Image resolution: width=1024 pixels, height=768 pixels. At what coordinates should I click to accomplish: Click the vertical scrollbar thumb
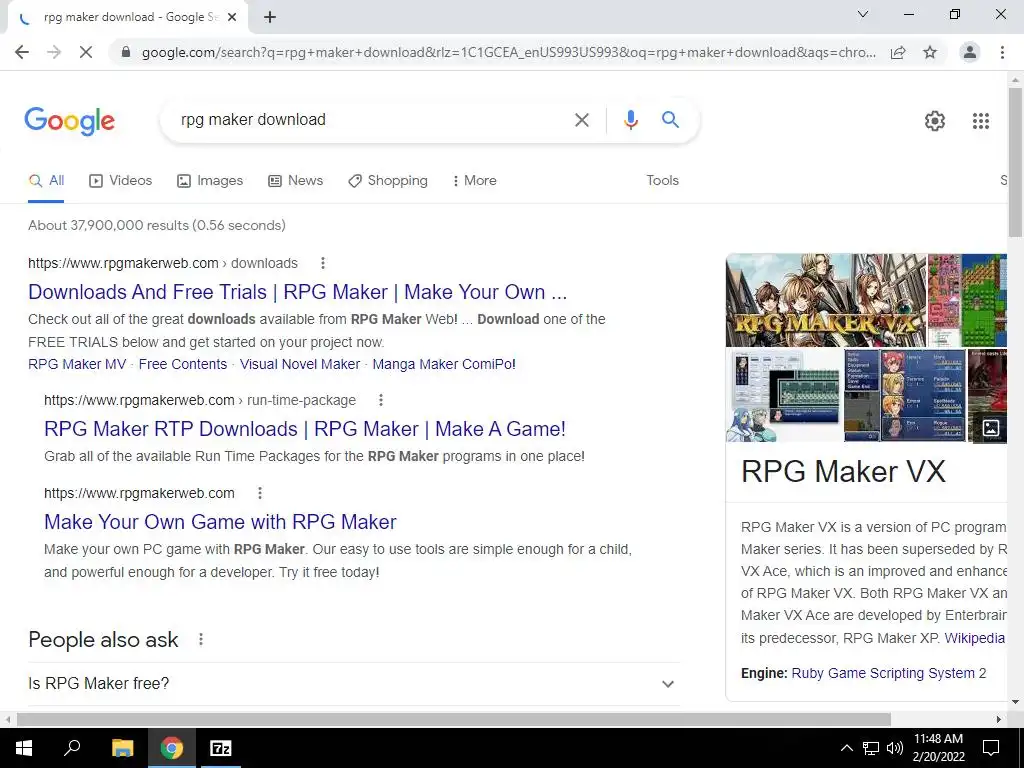pos(1016,162)
